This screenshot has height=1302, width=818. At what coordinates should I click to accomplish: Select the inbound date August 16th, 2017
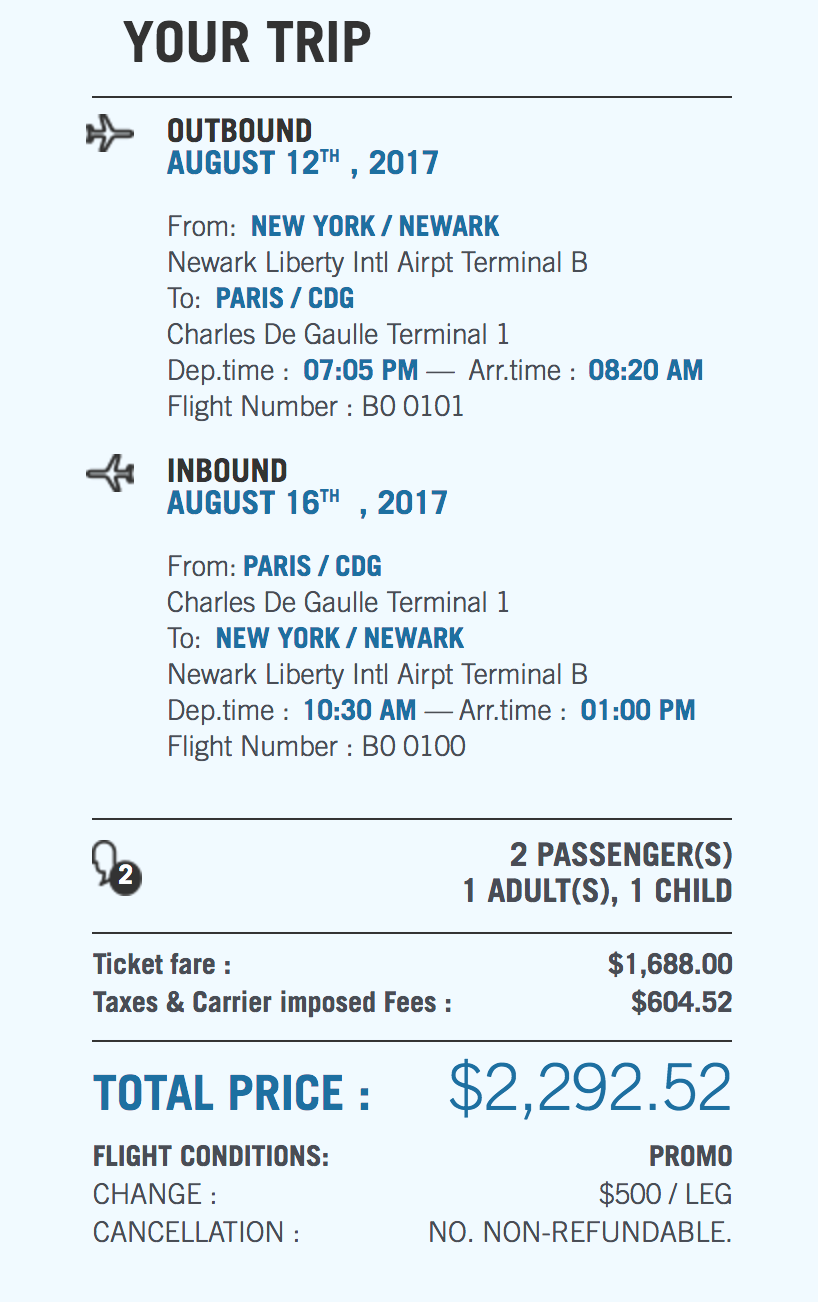tap(306, 503)
